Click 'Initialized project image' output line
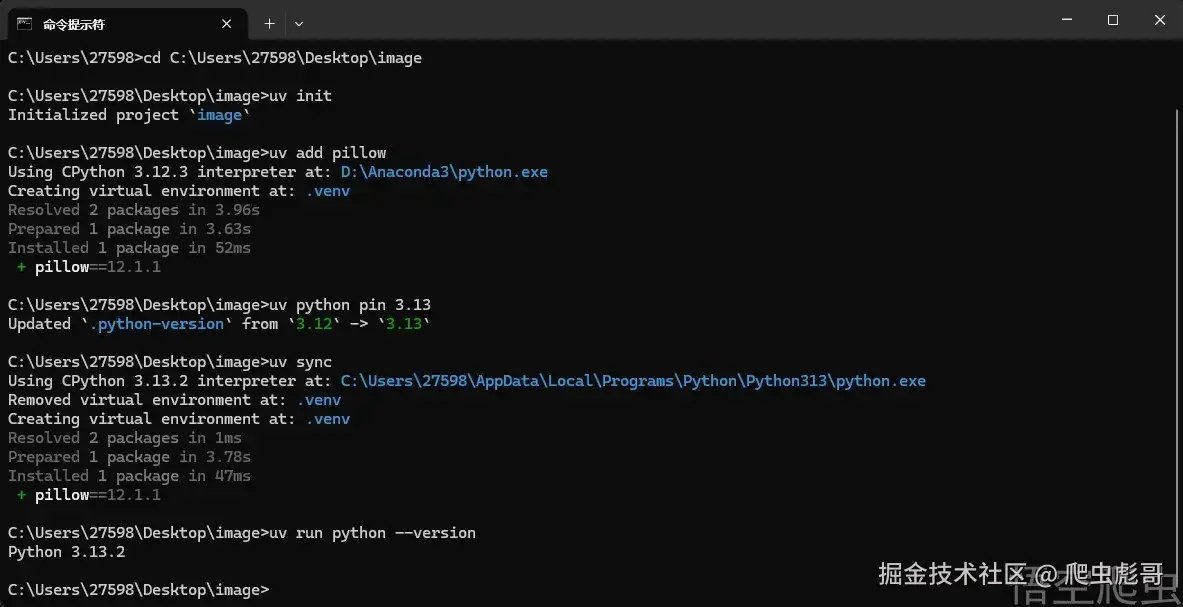 click(x=129, y=115)
